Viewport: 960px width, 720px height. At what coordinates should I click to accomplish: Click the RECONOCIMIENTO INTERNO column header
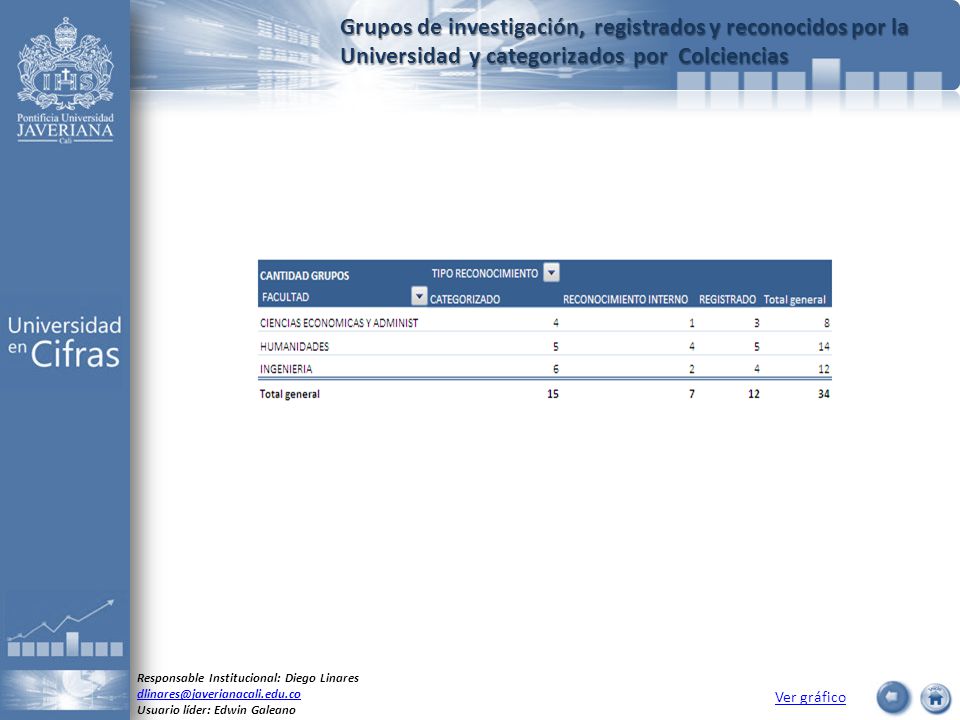[x=625, y=299]
